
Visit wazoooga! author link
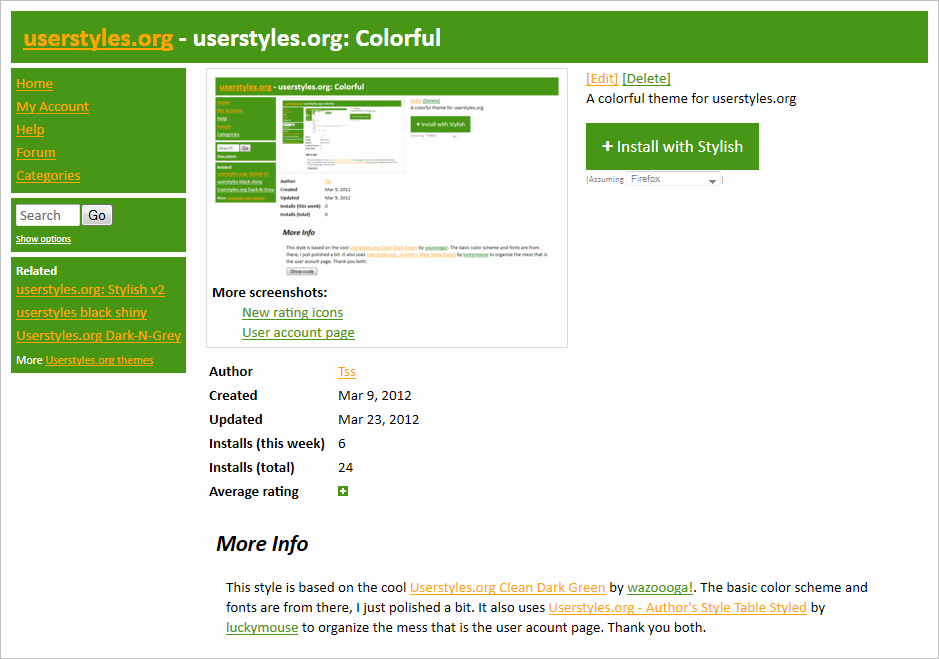(x=660, y=588)
